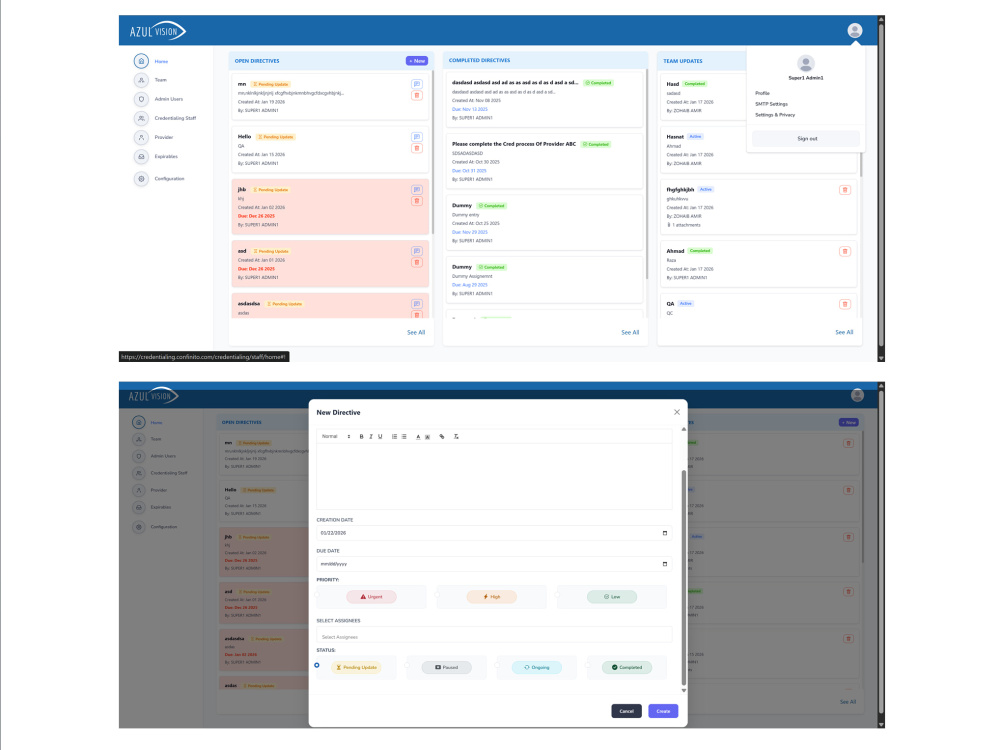Viewport: 1000px width, 750px height.
Task: Open Normal text style dropdown
Action: pos(335,437)
